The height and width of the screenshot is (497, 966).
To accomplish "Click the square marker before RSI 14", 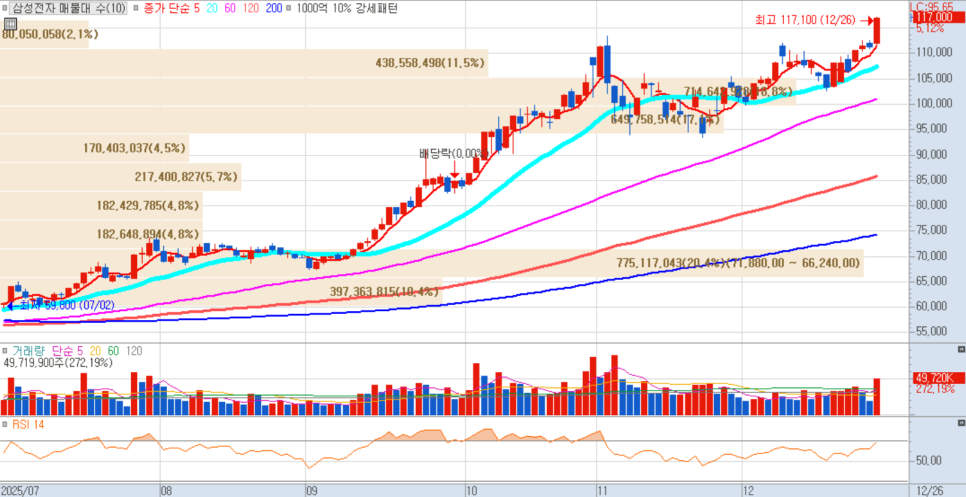I will point(5,424).
